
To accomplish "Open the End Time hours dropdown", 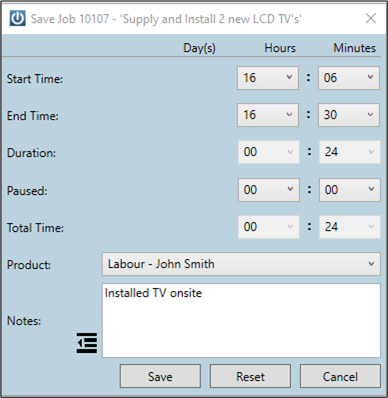I will click(x=268, y=115).
